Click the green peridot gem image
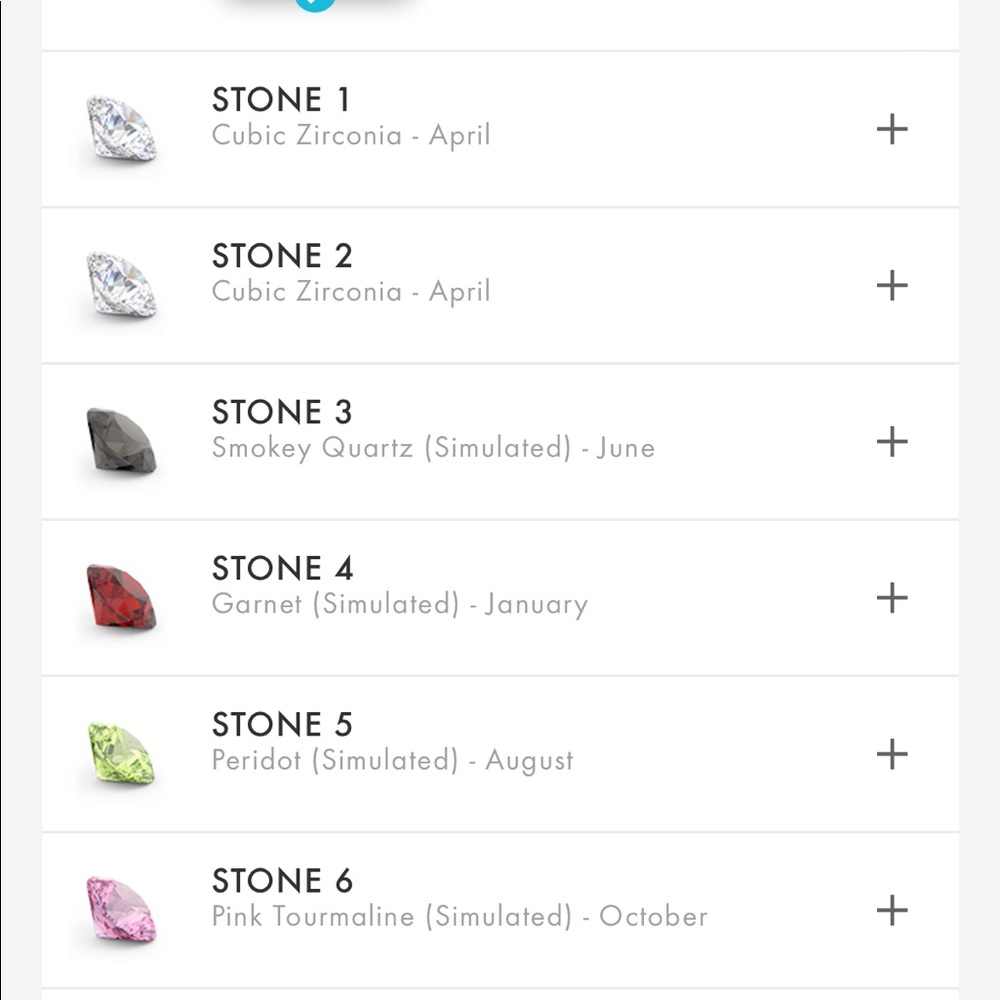This screenshot has height=1000, width=1000. click(121, 753)
